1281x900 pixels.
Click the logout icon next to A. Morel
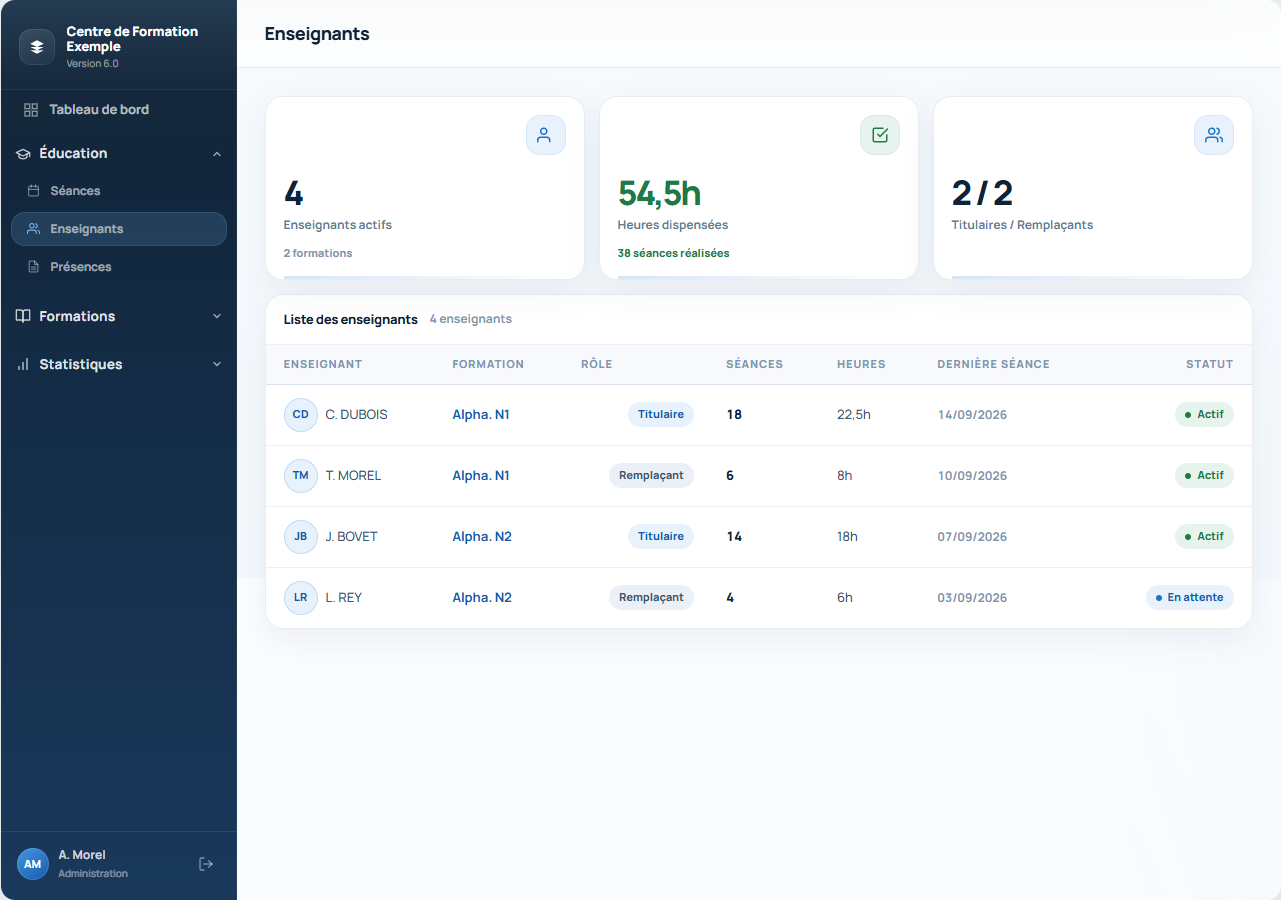click(206, 864)
